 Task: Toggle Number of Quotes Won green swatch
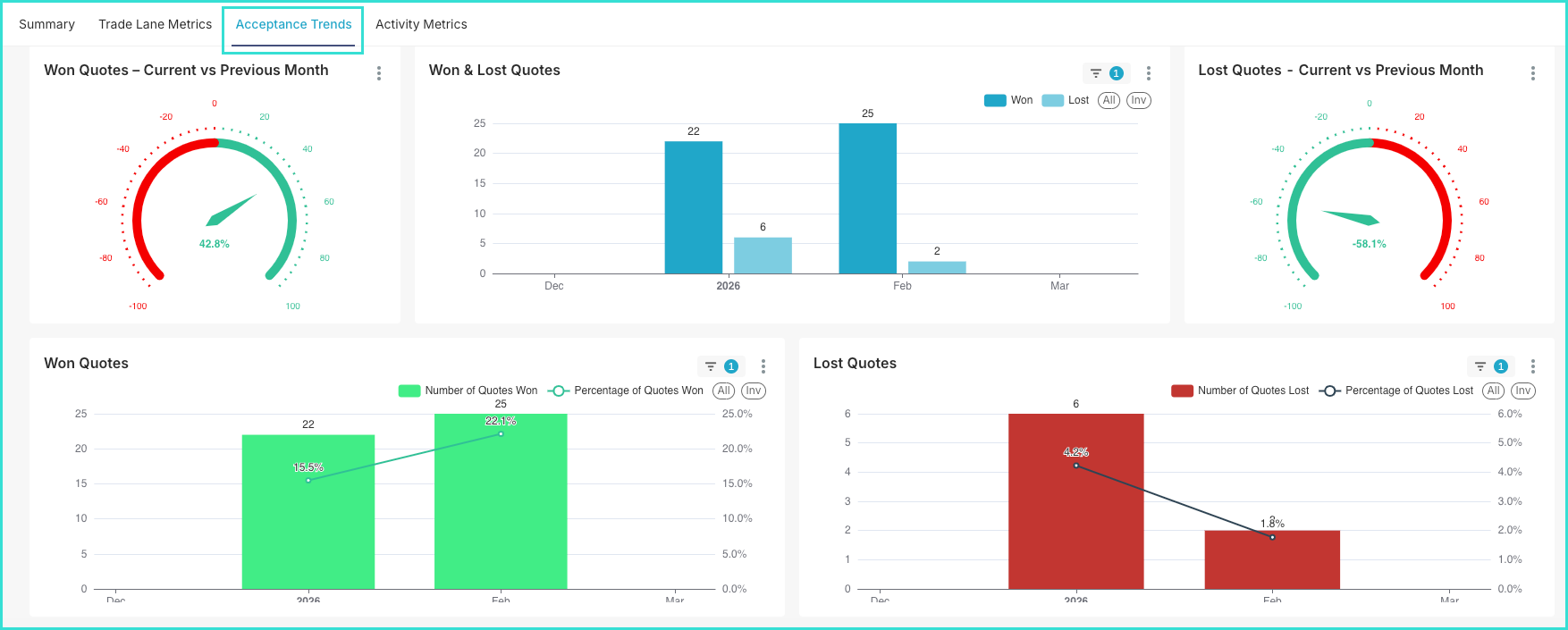click(x=409, y=391)
